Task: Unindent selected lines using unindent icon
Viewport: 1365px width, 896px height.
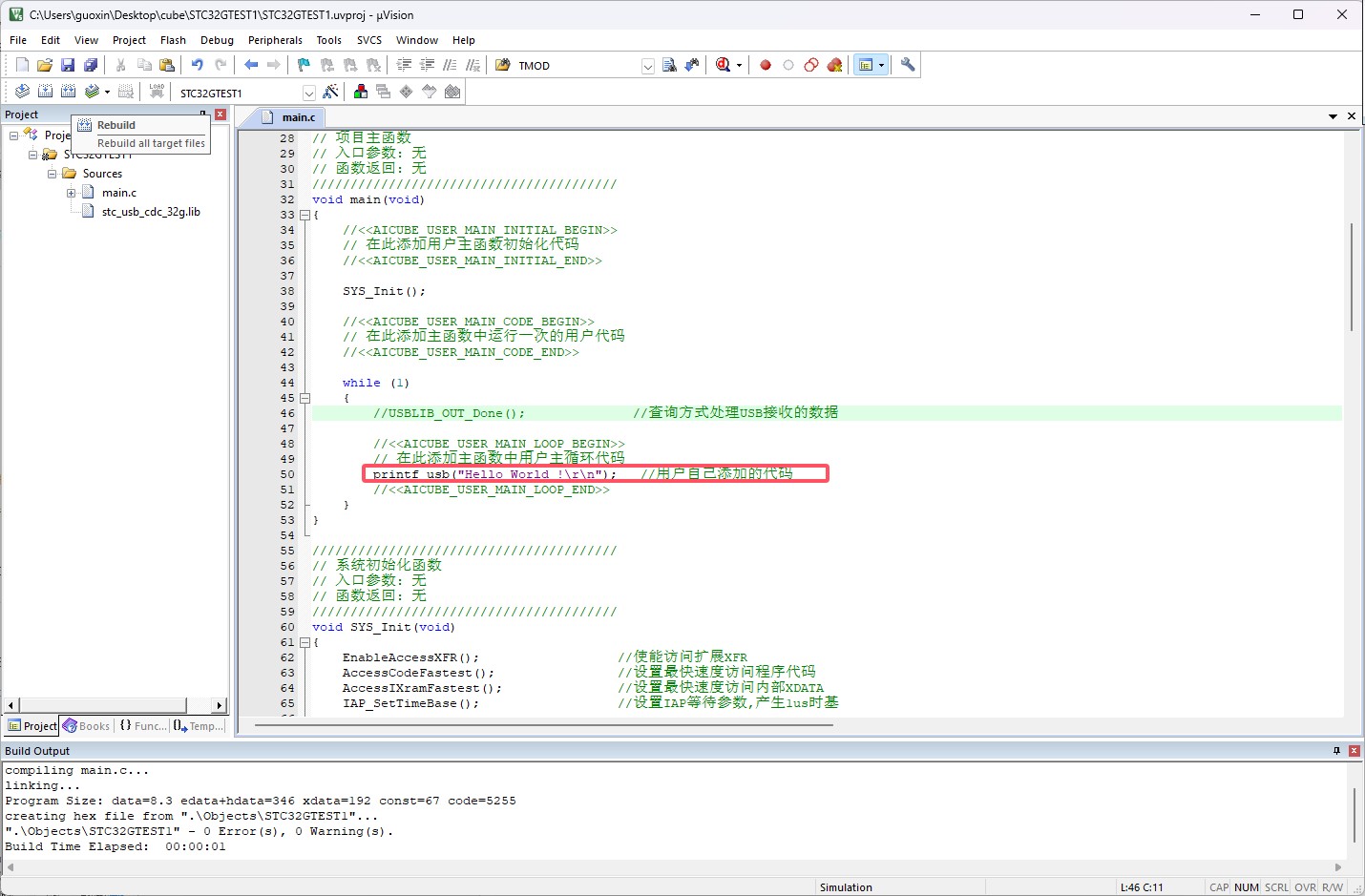Action: [427, 65]
